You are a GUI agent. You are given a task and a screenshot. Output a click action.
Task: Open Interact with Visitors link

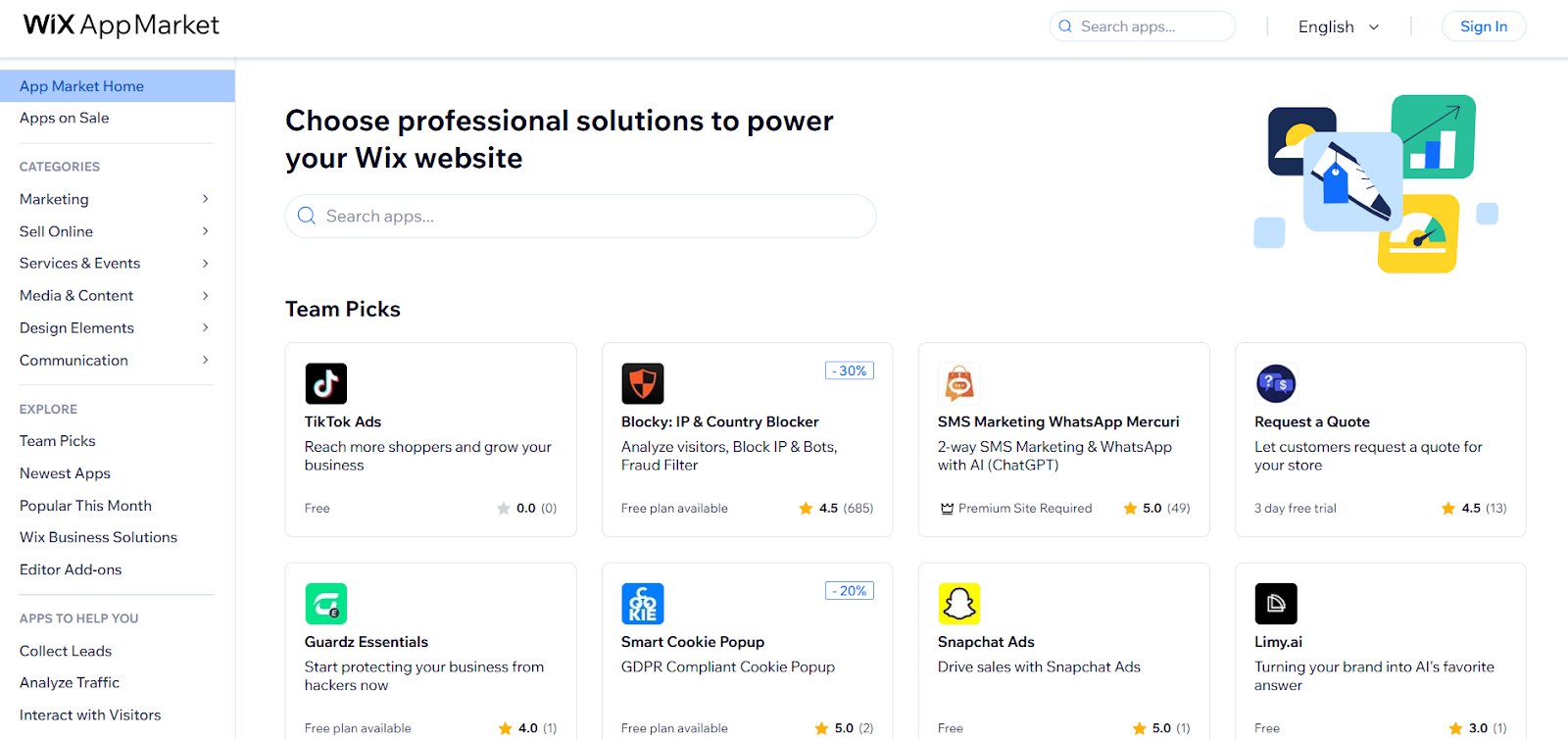90,715
